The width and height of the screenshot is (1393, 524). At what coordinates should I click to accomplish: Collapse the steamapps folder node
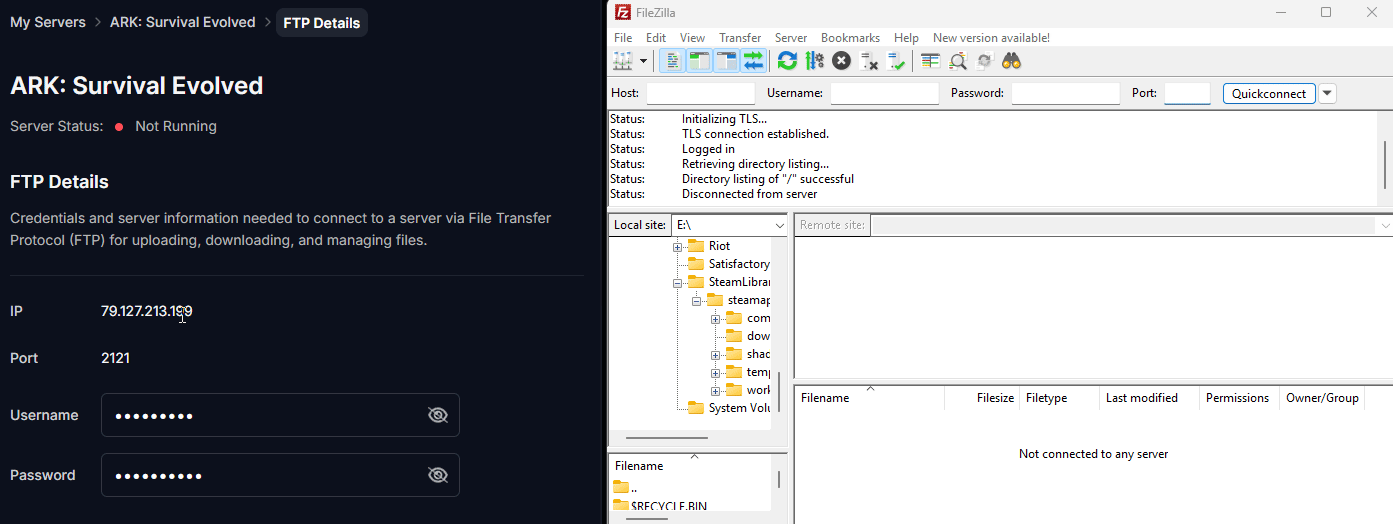point(696,300)
